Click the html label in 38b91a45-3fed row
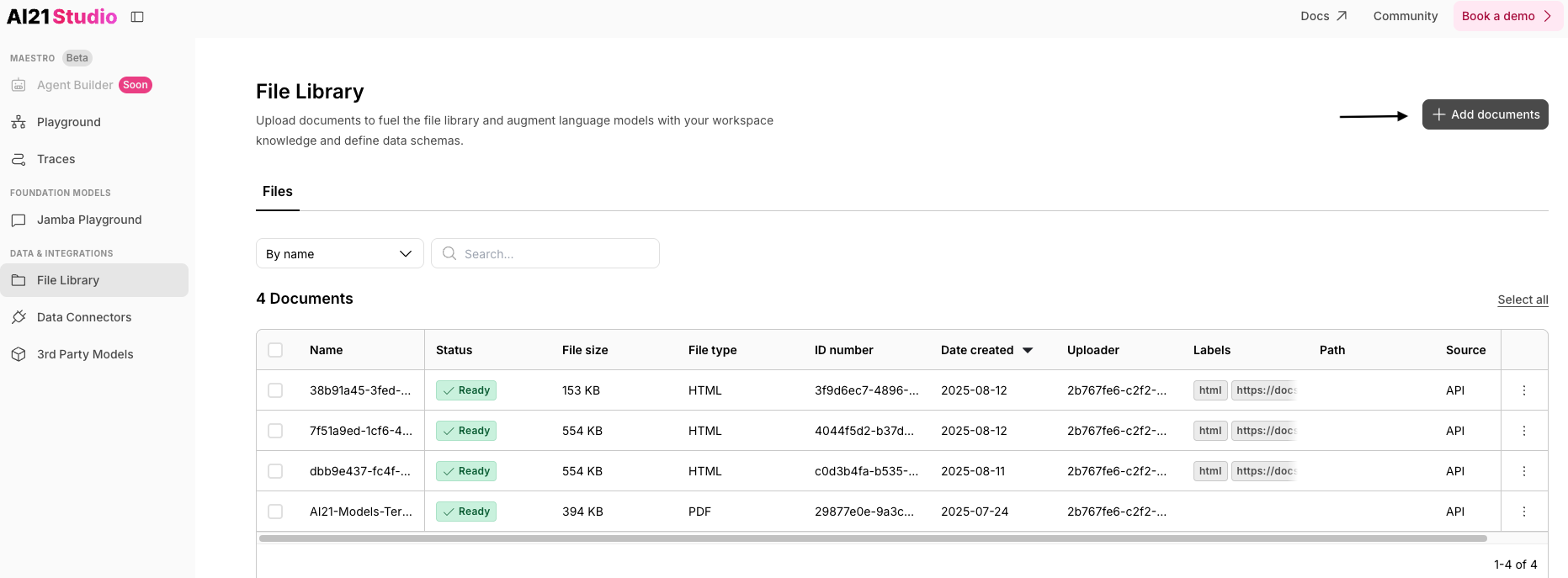1568x578 pixels. click(x=1210, y=390)
